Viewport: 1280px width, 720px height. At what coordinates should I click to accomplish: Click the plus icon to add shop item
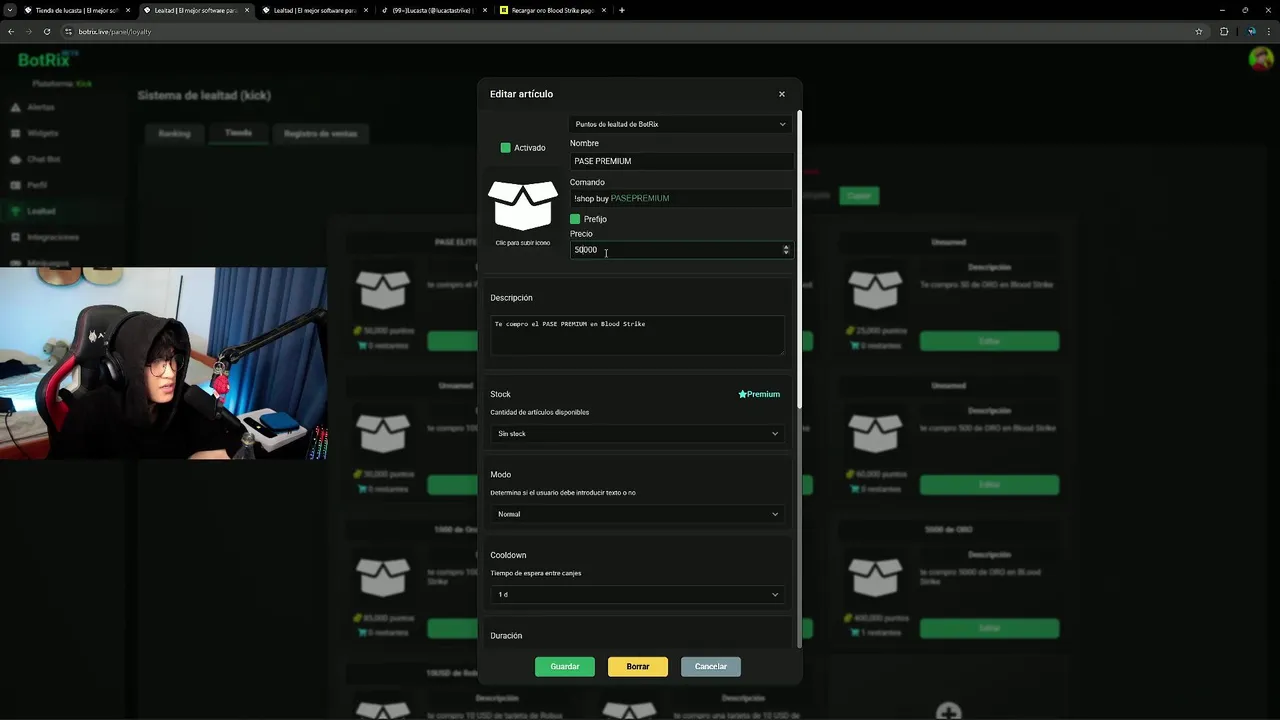(948, 711)
